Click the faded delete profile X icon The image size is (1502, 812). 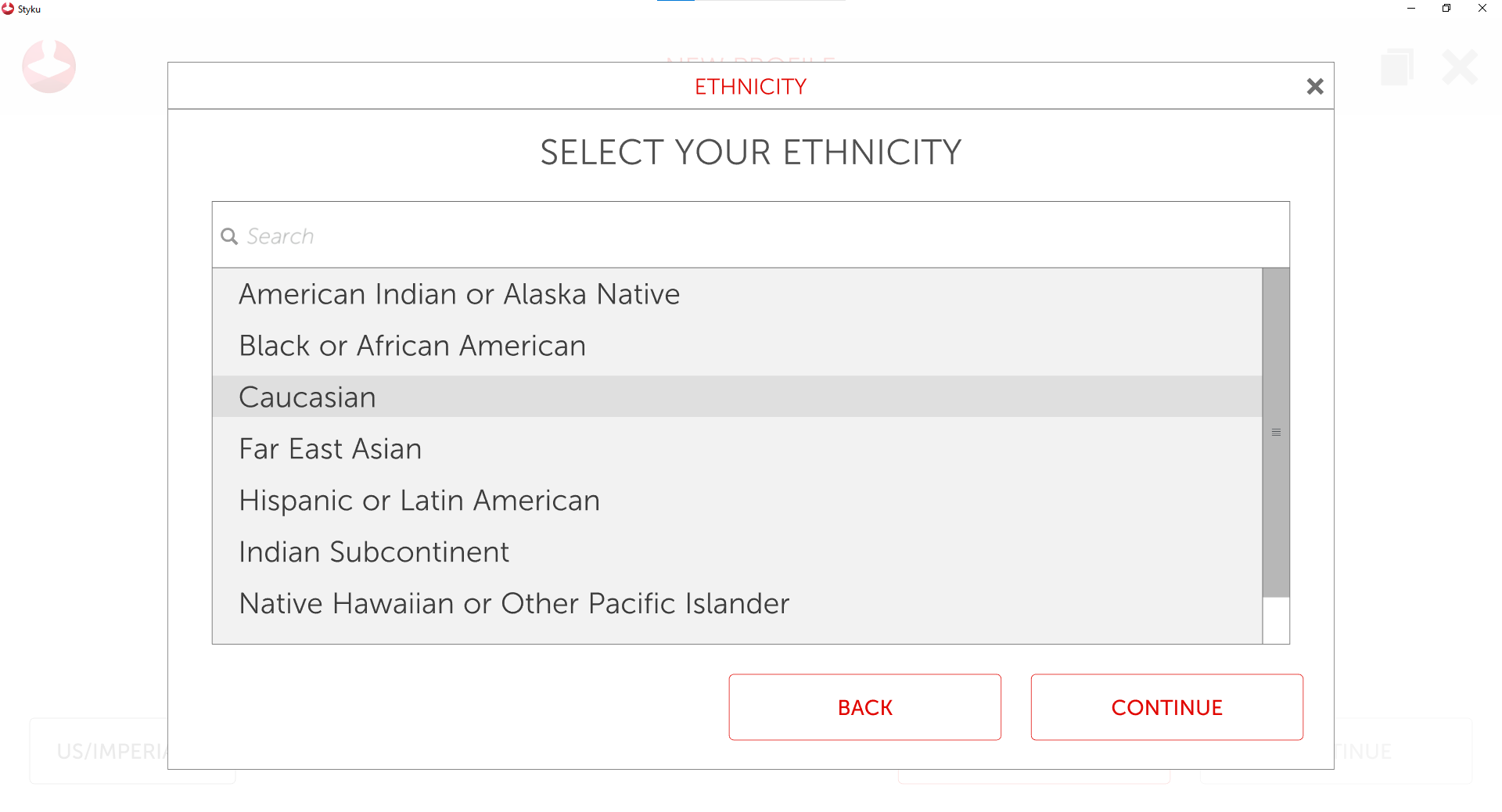point(1458,66)
